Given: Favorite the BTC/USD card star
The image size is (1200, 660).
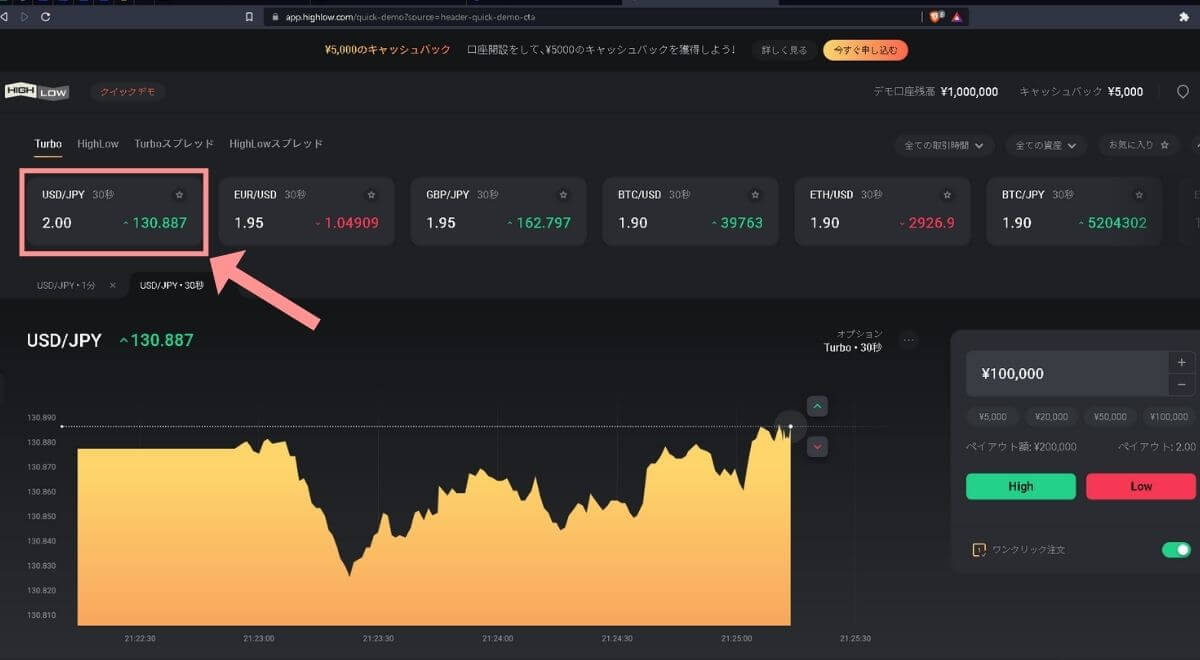Looking at the screenshot, I should [x=755, y=195].
